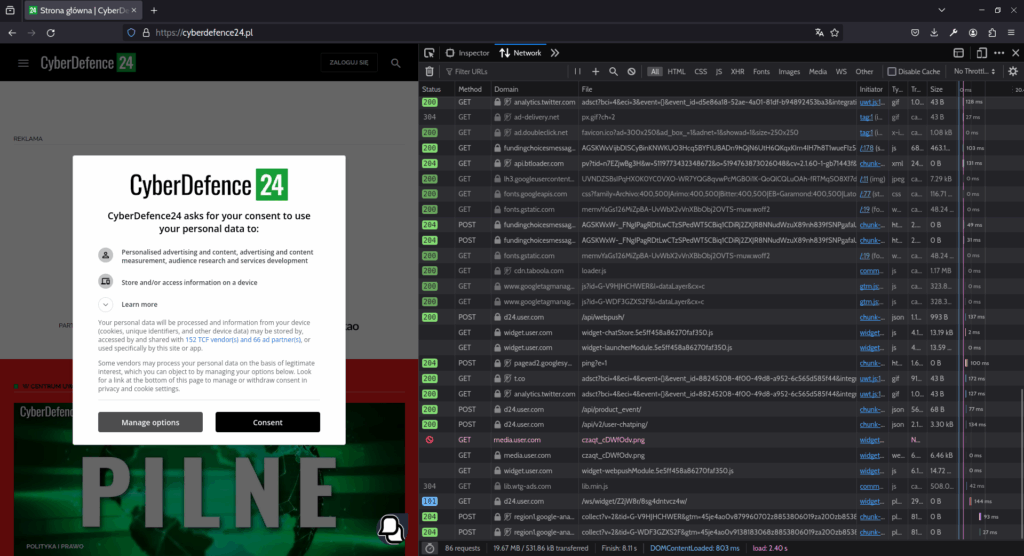Click the Consent button
The width and height of the screenshot is (1024, 556).
(268, 422)
